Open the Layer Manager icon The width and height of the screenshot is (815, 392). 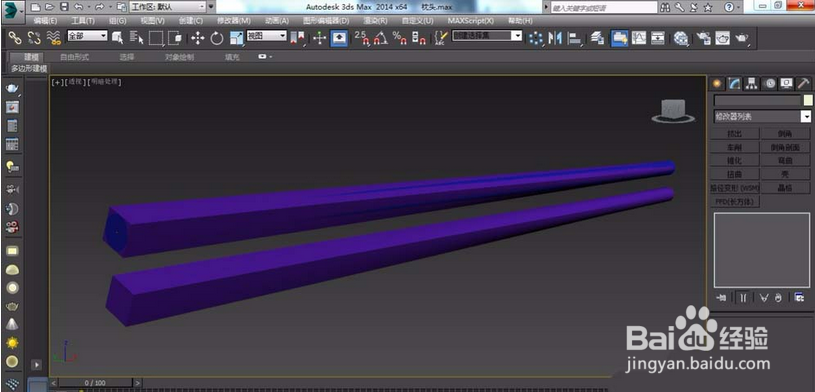[598, 38]
